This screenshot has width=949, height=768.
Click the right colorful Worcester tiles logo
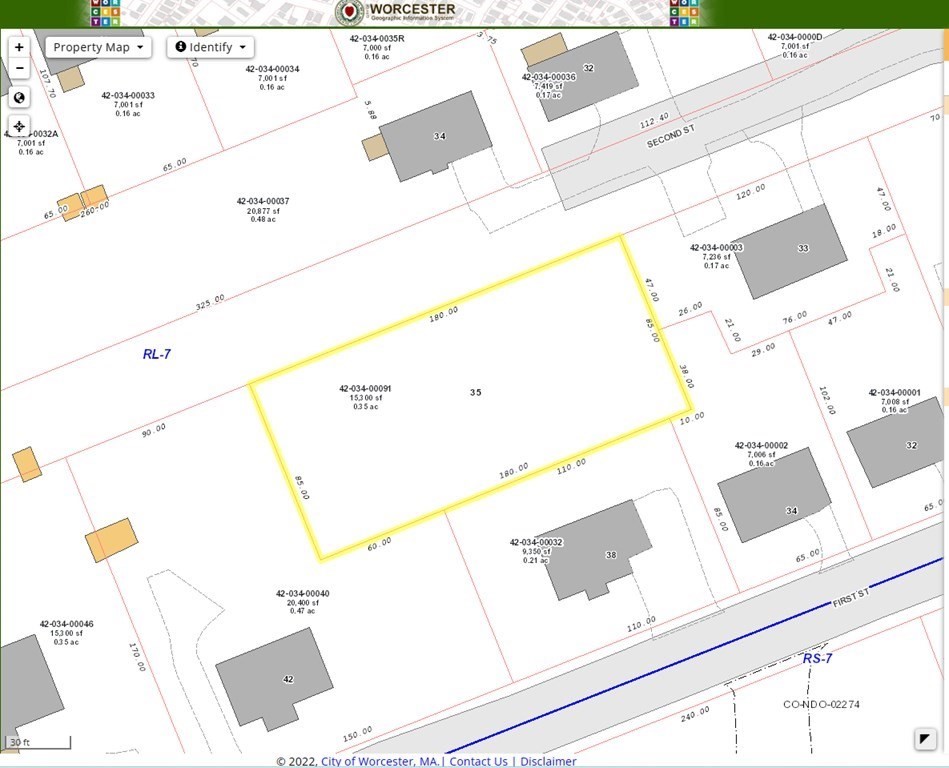pyautogui.click(x=685, y=13)
